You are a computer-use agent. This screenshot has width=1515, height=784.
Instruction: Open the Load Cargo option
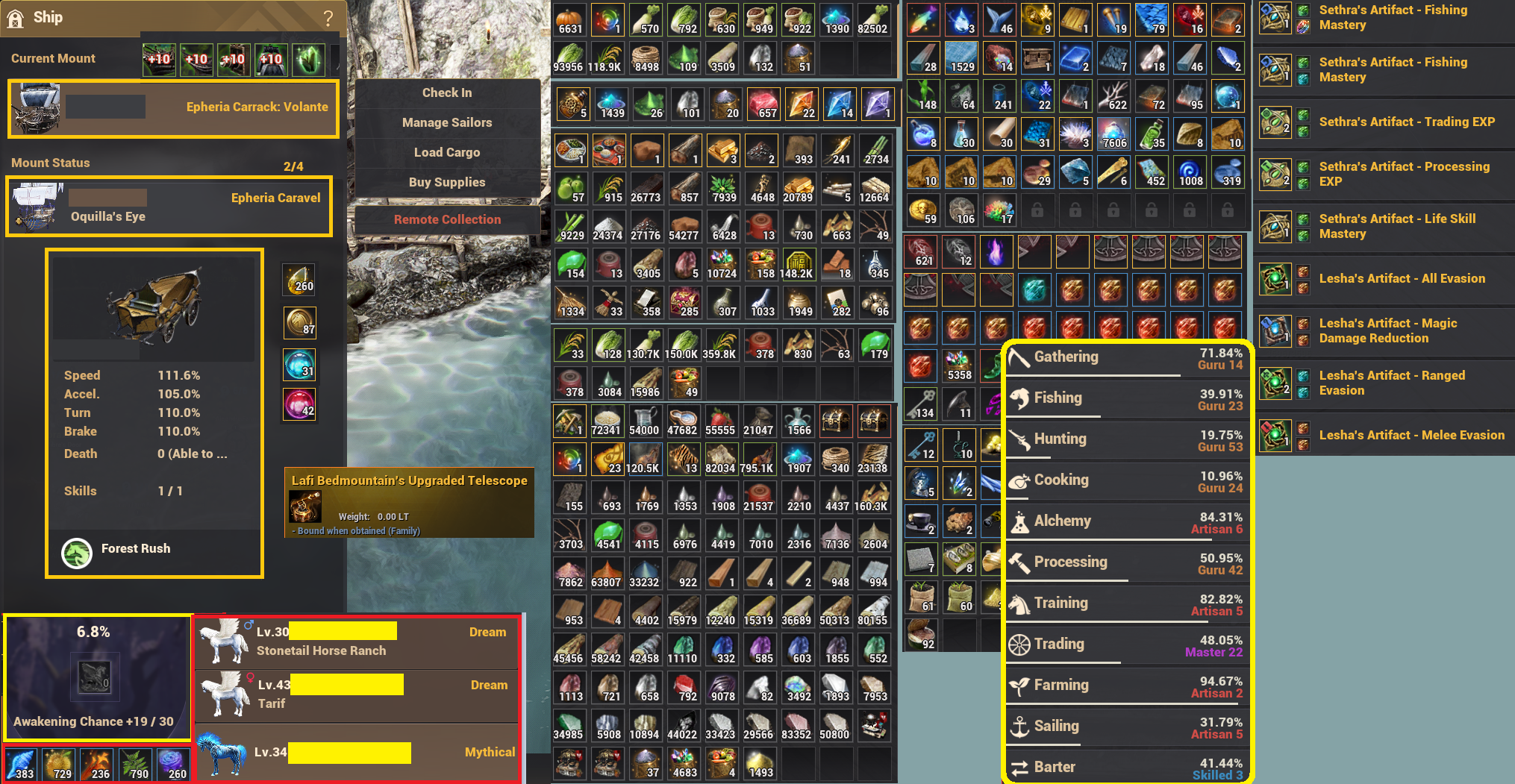[x=447, y=153]
